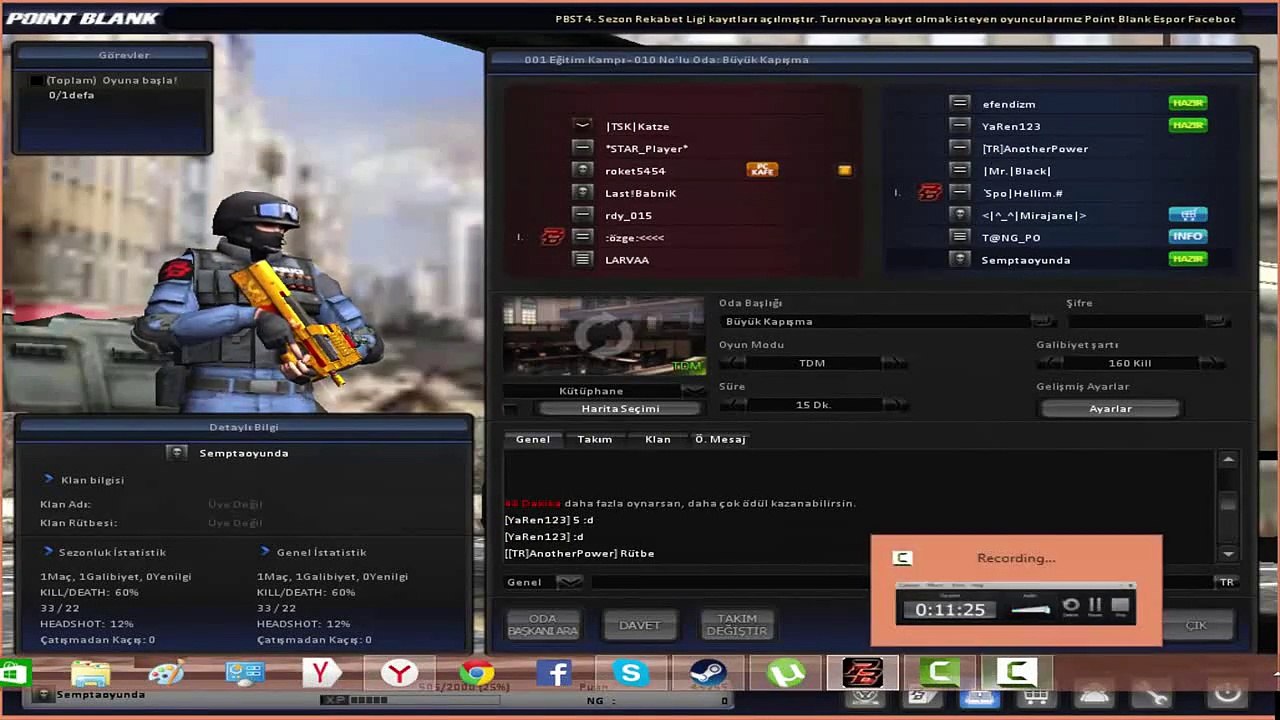Viewport: 1280px width, 720px height.
Task: Open File Explorer folder on the taskbar
Action: pos(91,673)
